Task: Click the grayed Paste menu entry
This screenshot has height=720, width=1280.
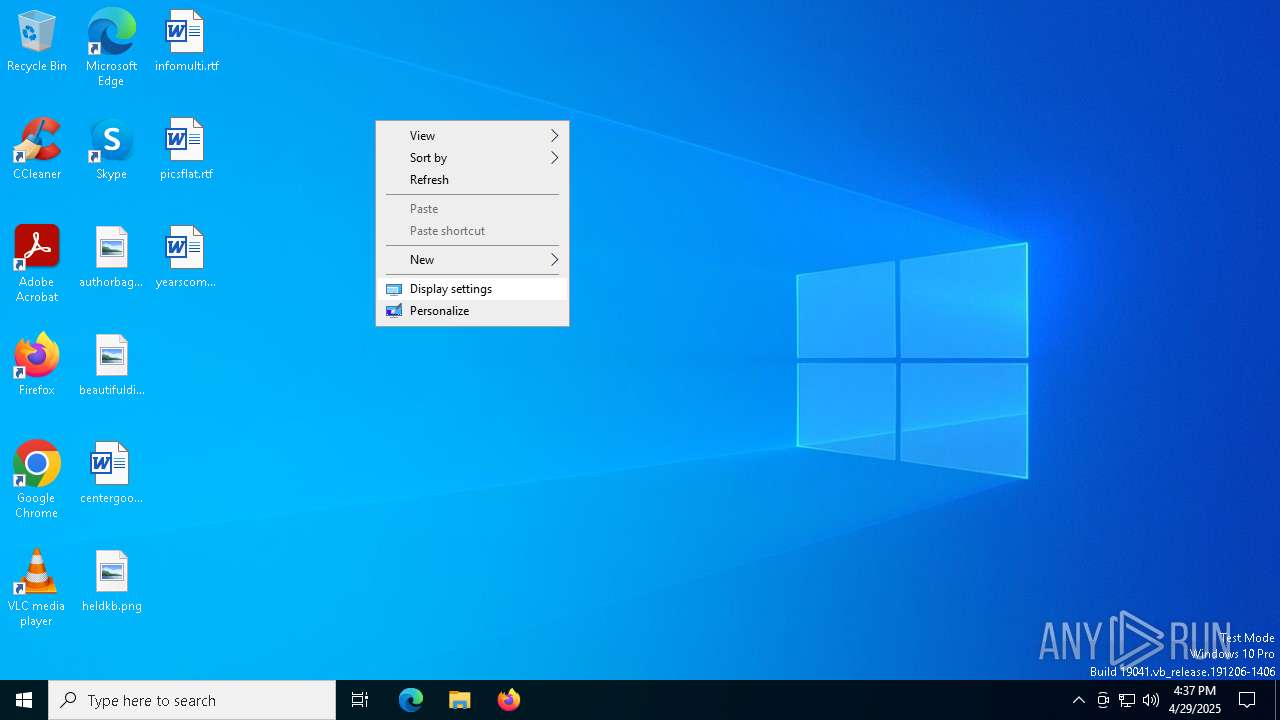Action: [472, 209]
